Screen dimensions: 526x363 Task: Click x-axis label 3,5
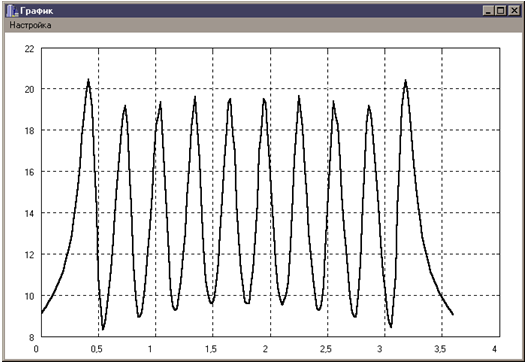pos(440,349)
